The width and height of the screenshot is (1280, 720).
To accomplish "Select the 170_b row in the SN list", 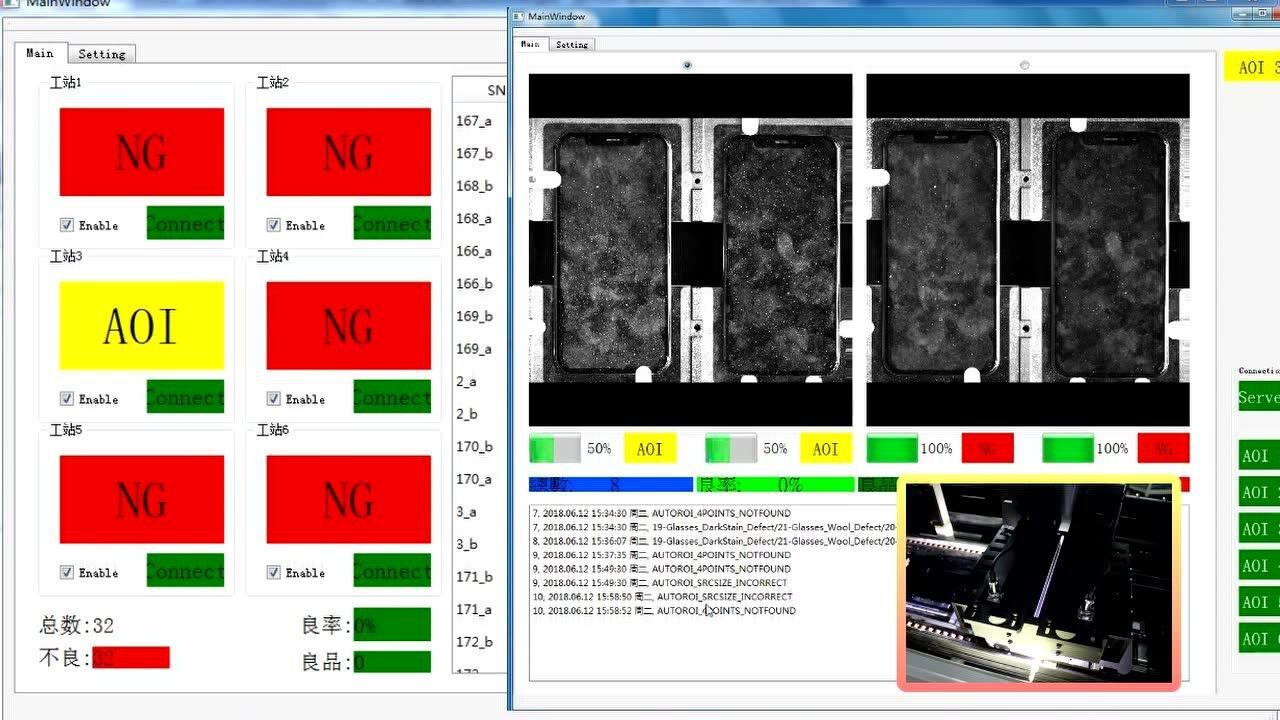I will [474, 447].
